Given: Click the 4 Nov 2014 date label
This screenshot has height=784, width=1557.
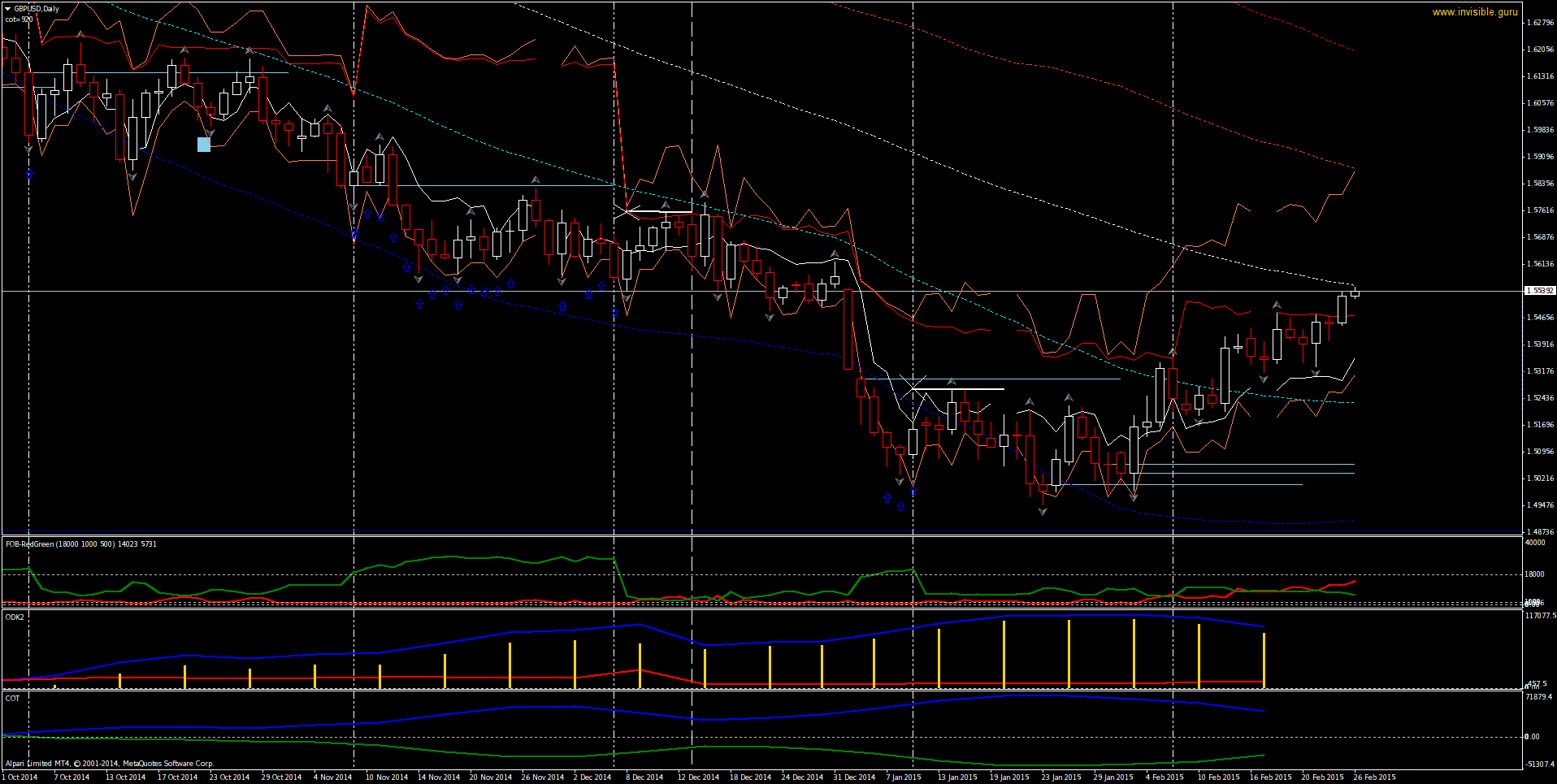Looking at the screenshot, I should point(333,778).
